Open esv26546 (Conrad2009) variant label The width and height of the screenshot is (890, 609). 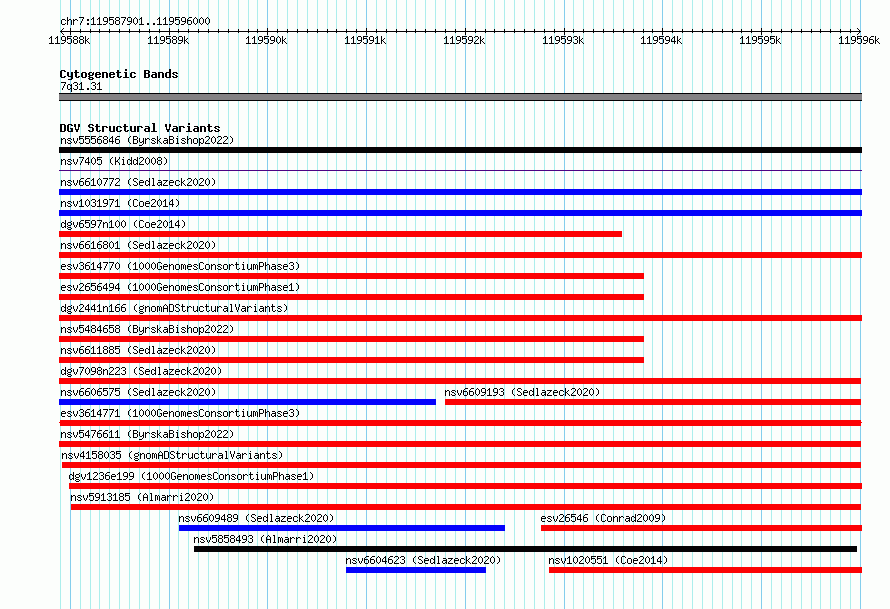tap(603, 518)
